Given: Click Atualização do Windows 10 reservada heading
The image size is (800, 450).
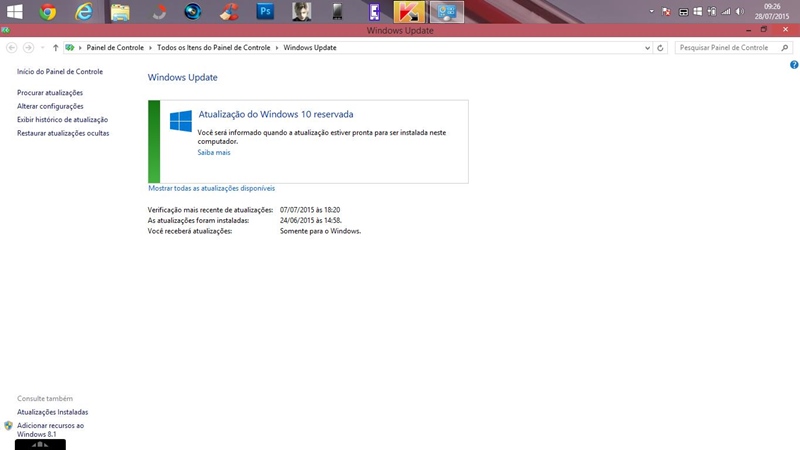Looking at the screenshot, I should pos(276,114).
